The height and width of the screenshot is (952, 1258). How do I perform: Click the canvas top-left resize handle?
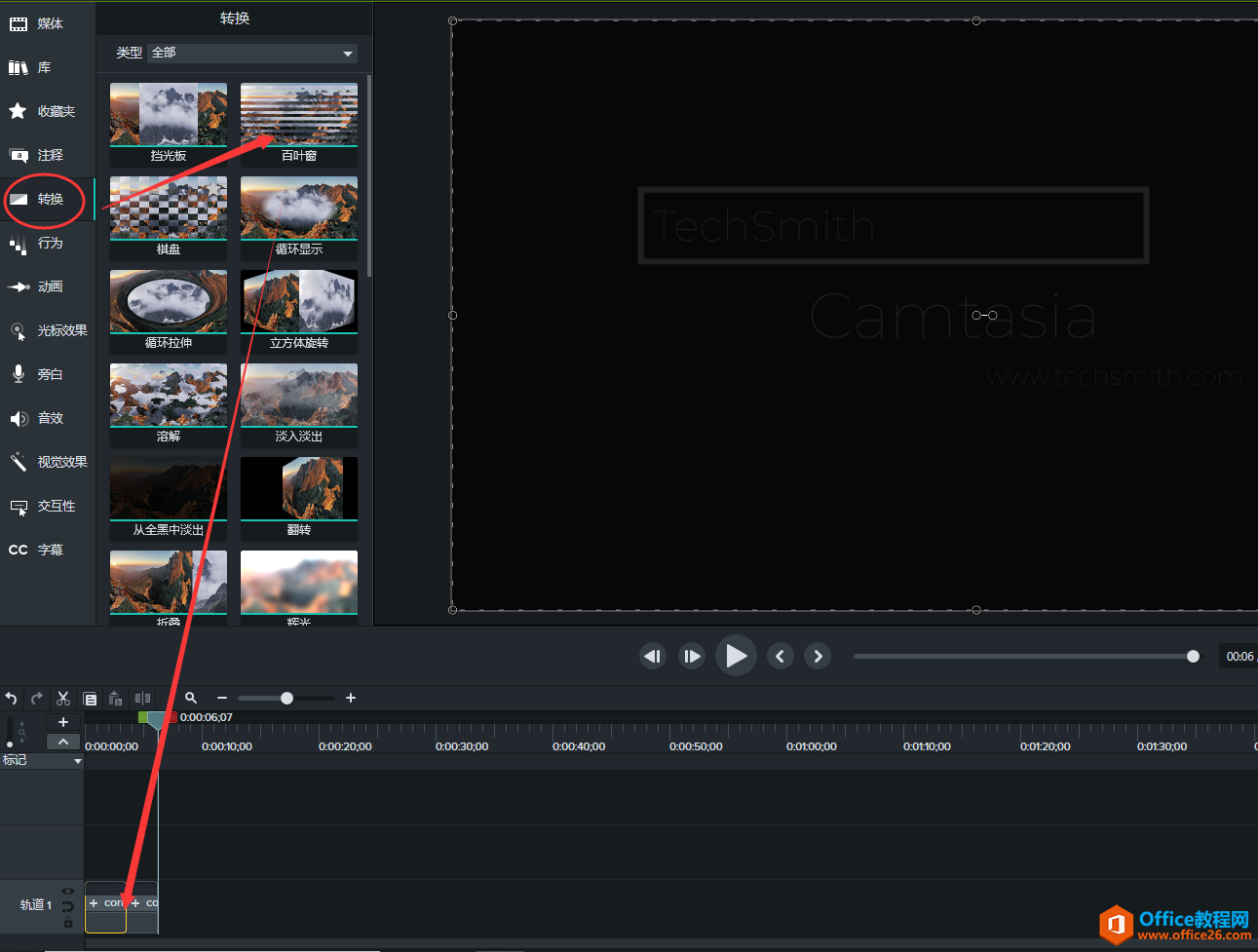coord(452,20)
